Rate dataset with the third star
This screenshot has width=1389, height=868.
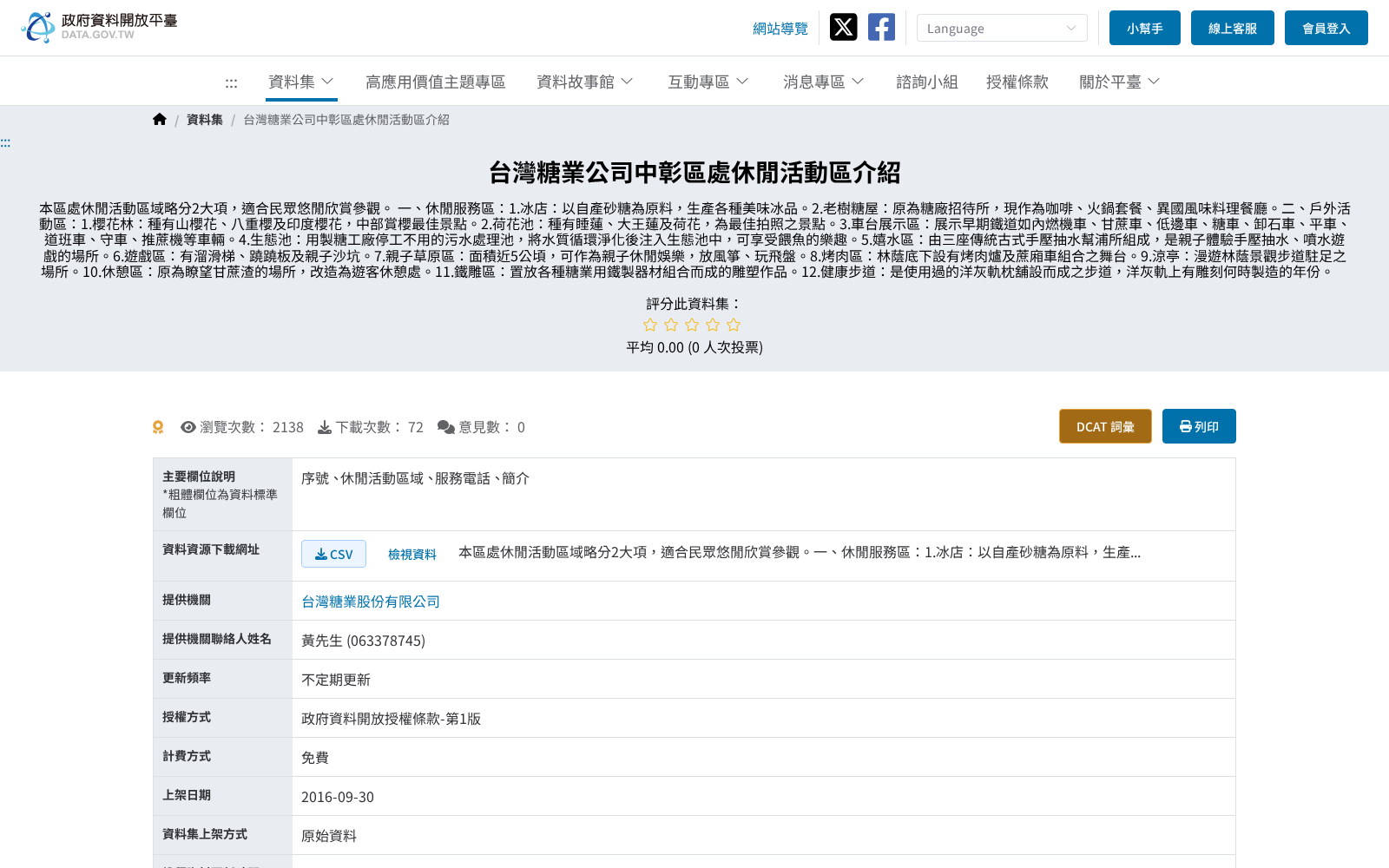pos(692,325)
